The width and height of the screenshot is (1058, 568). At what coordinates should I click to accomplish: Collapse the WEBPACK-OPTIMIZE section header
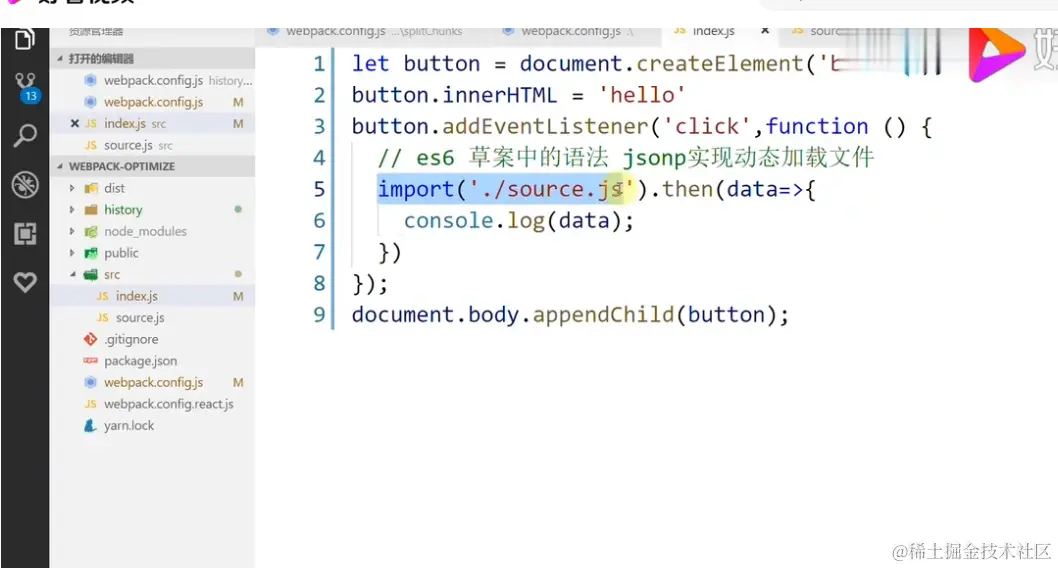[152, 166]
